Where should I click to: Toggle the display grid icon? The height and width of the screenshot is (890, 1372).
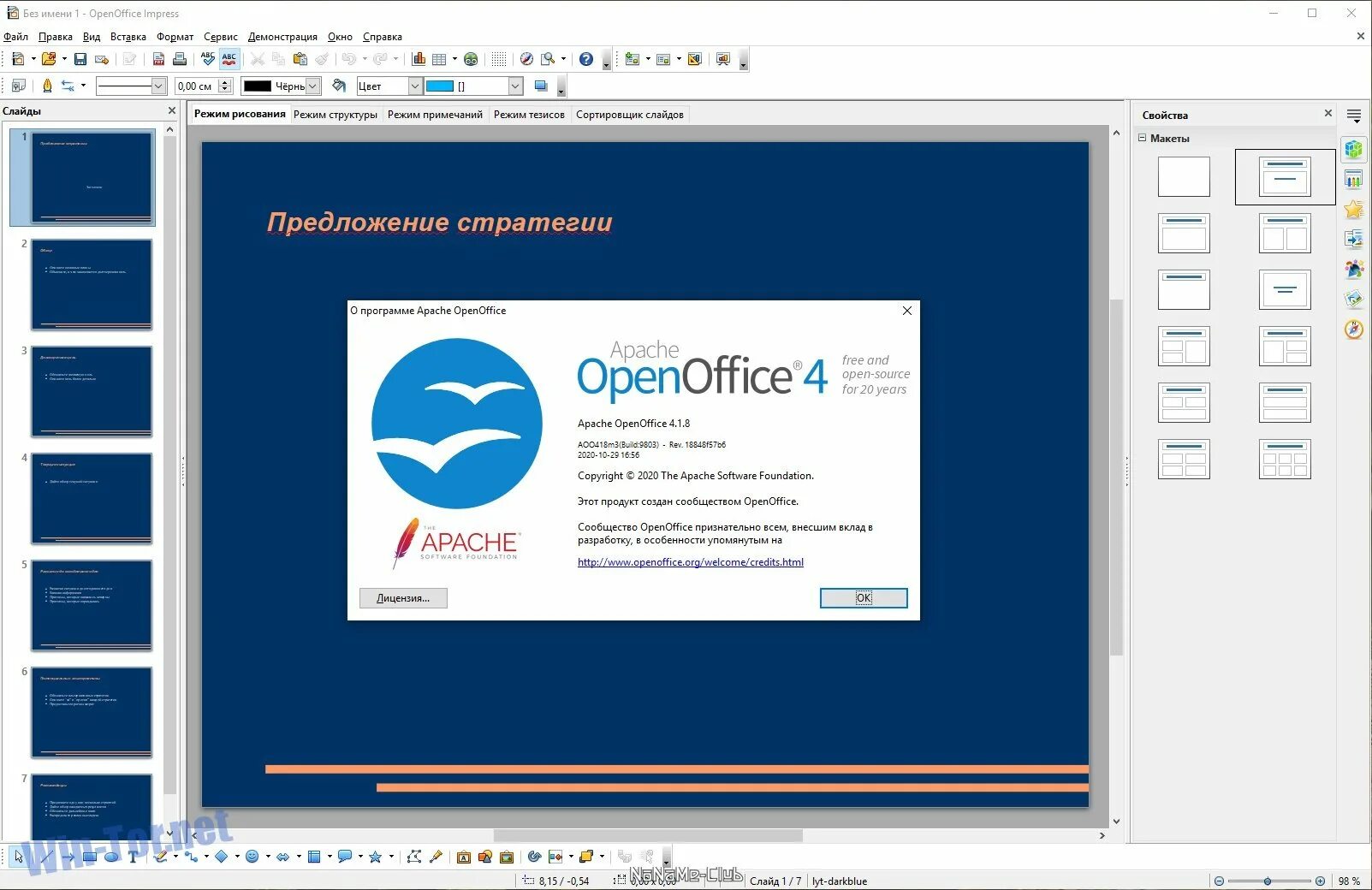(499, 59)
